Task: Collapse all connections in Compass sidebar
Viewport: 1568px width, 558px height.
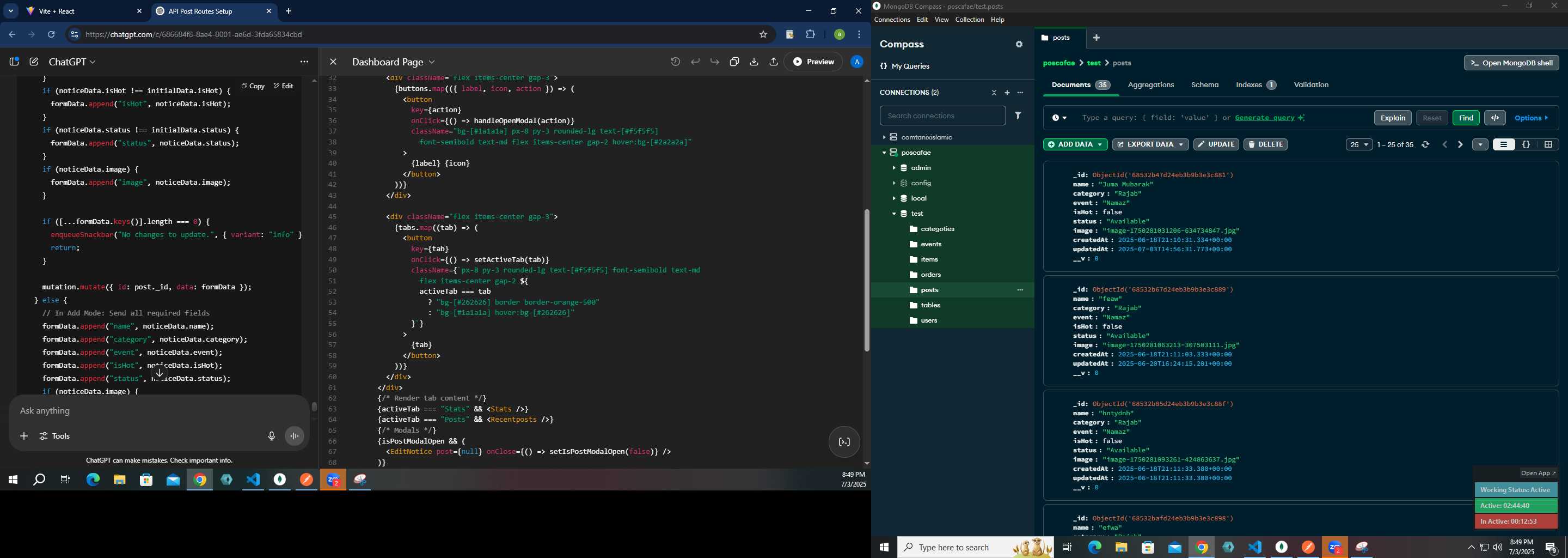Action: [x=994, y=93]
